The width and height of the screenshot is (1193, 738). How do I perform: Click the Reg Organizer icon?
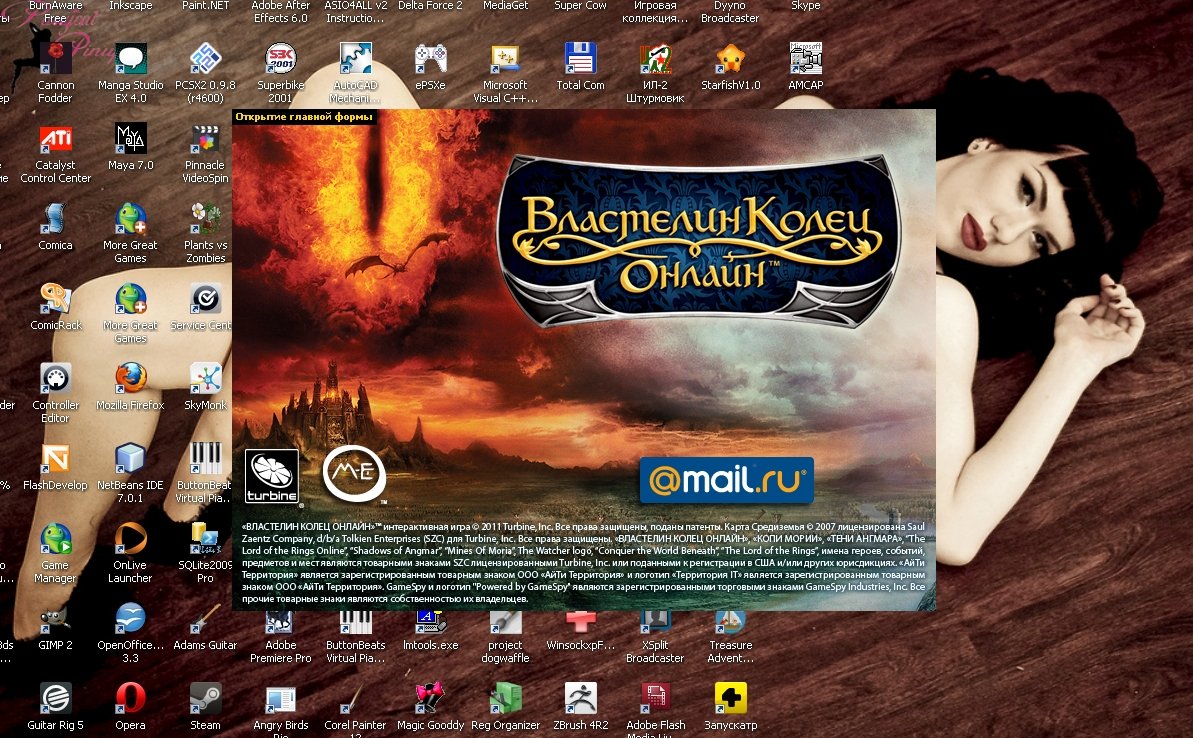tap(505, 698)
